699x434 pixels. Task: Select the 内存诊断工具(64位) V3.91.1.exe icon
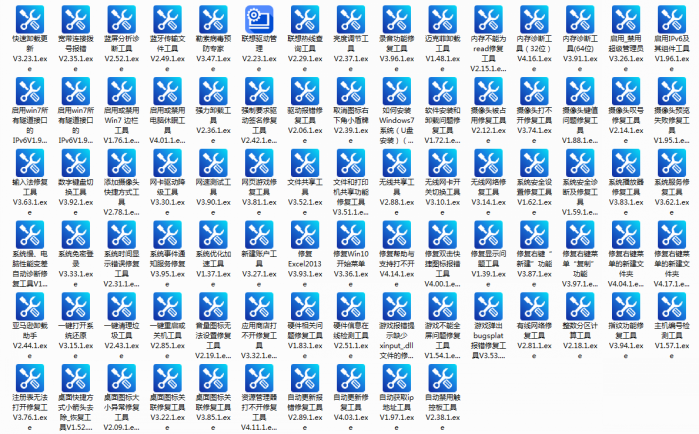(x=580, y=20)
